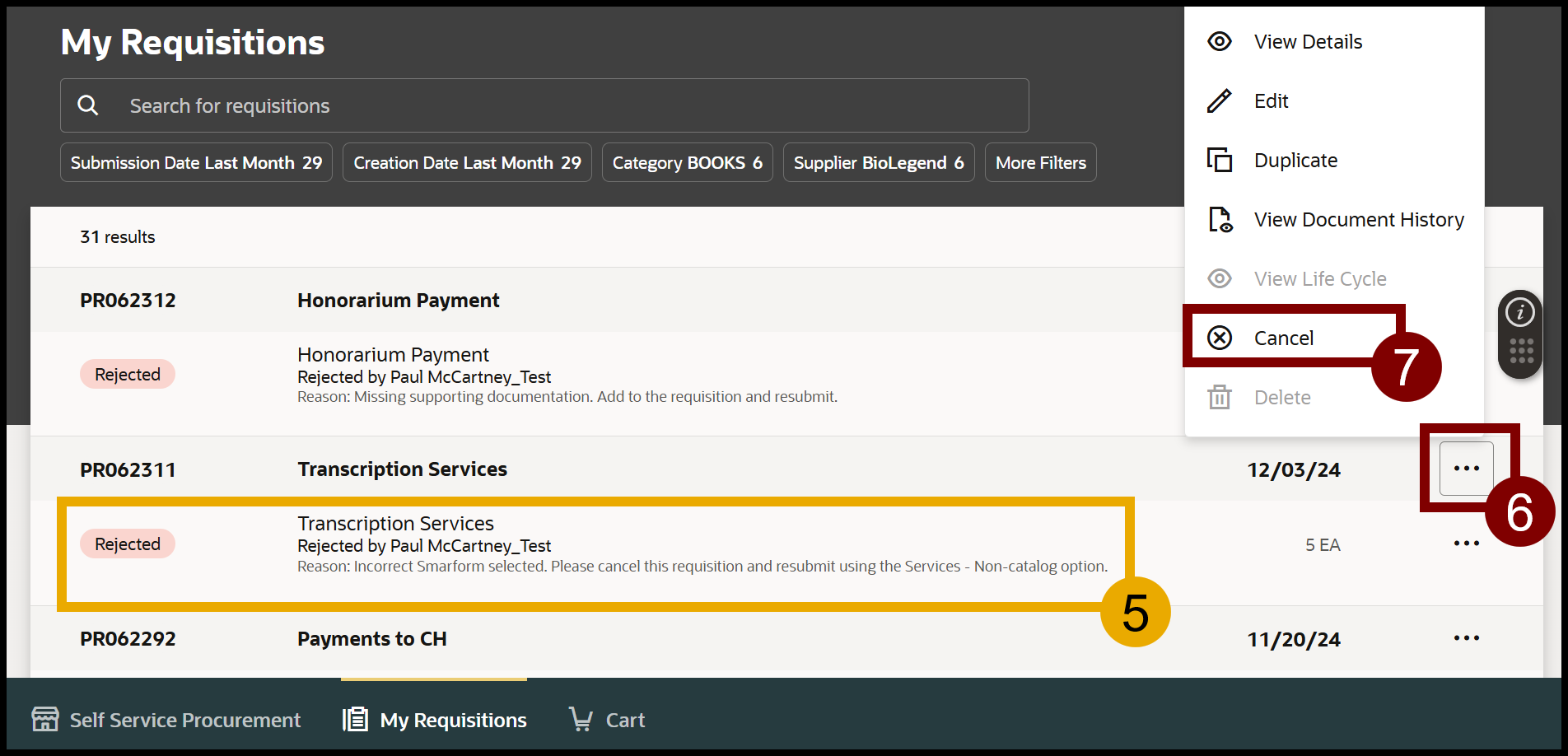Click the search magnifier icon
Image resolution: width=1568 pixels, height=756 pixels.
(x=88, y=105)
